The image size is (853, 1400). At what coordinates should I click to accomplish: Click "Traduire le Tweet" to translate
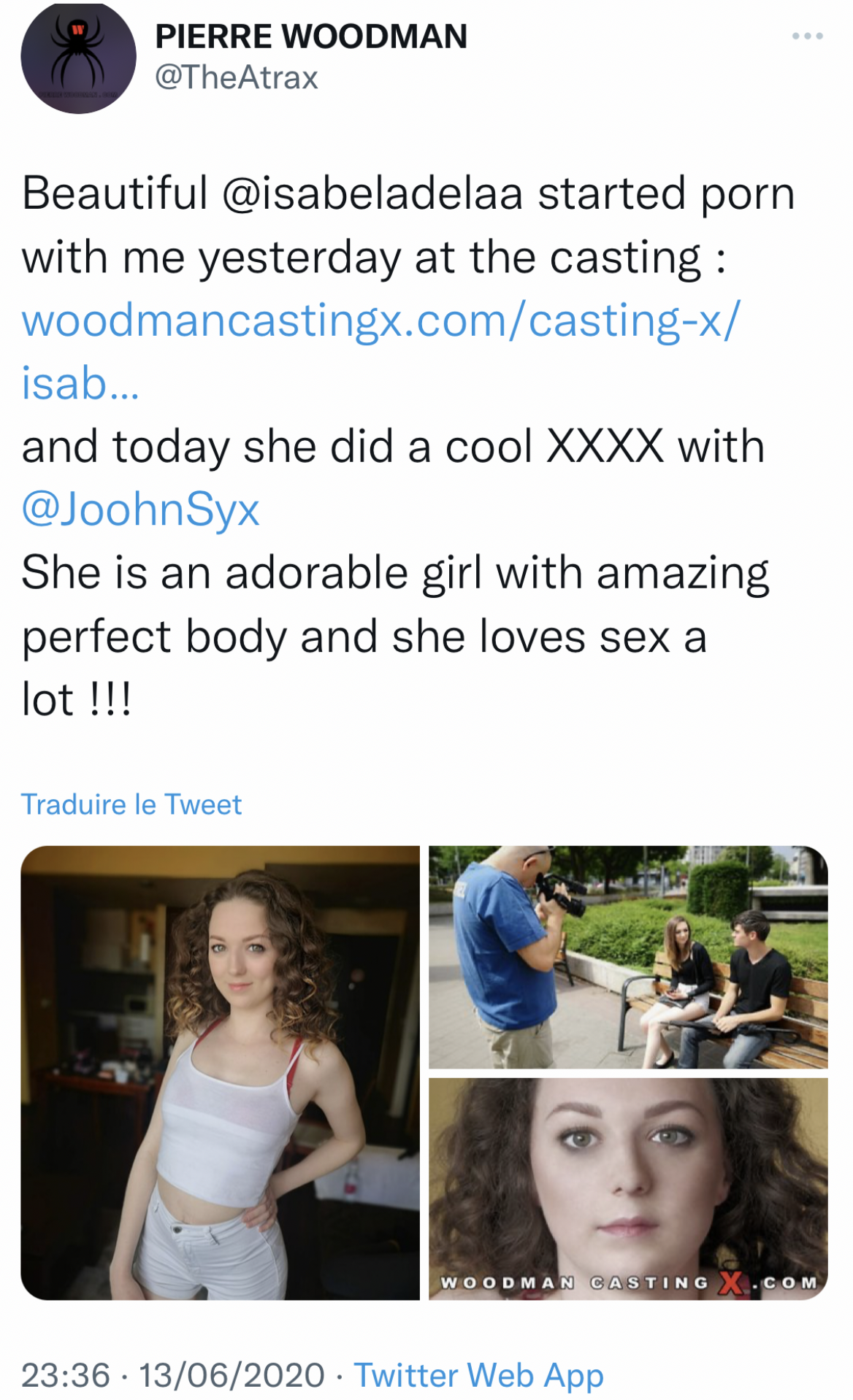131,804
